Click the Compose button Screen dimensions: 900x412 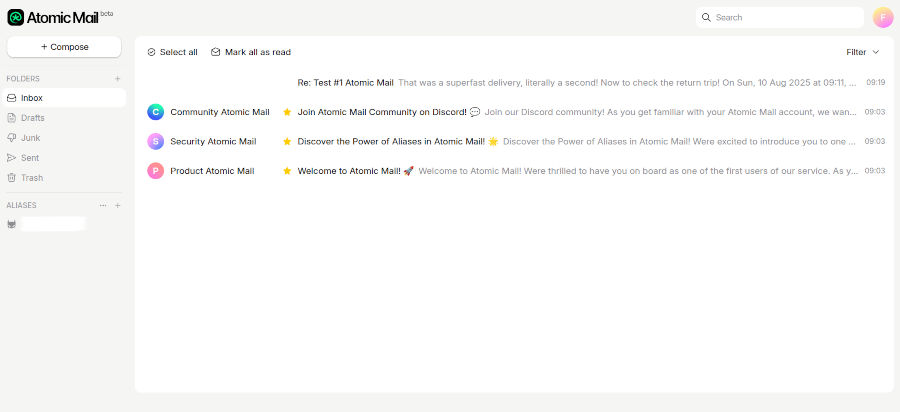click(64, 47)
